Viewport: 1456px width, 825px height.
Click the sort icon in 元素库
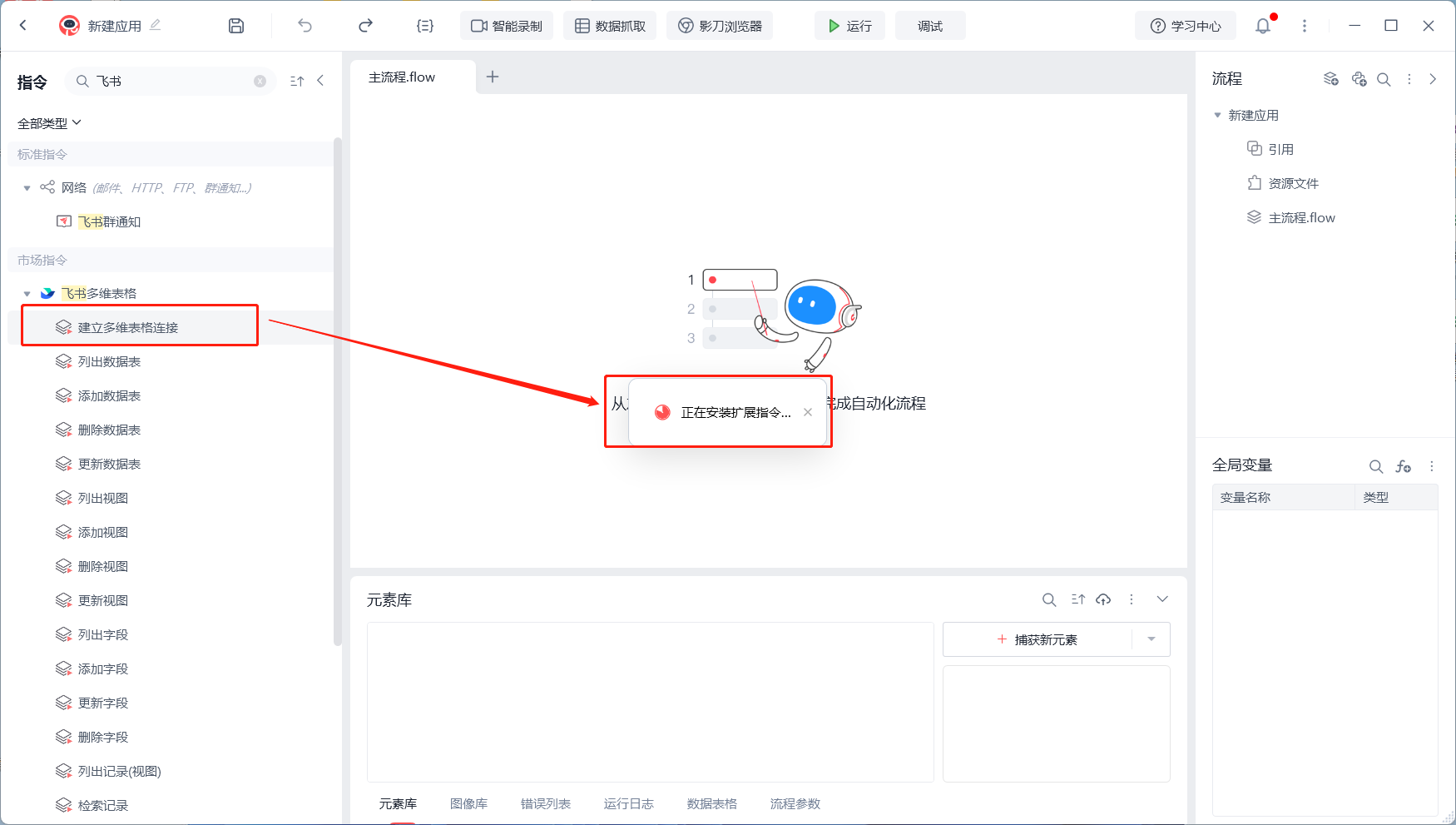click(1078, 599)
